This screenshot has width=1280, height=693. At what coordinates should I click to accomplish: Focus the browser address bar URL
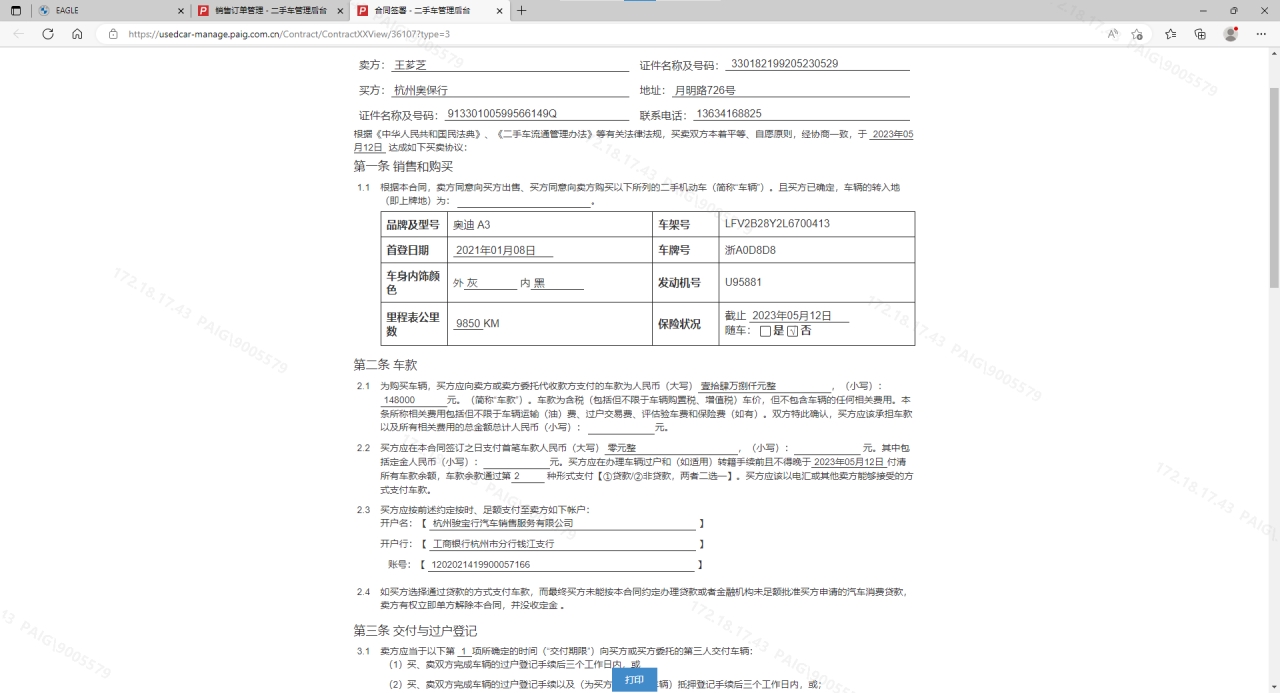tap(289, 34)
